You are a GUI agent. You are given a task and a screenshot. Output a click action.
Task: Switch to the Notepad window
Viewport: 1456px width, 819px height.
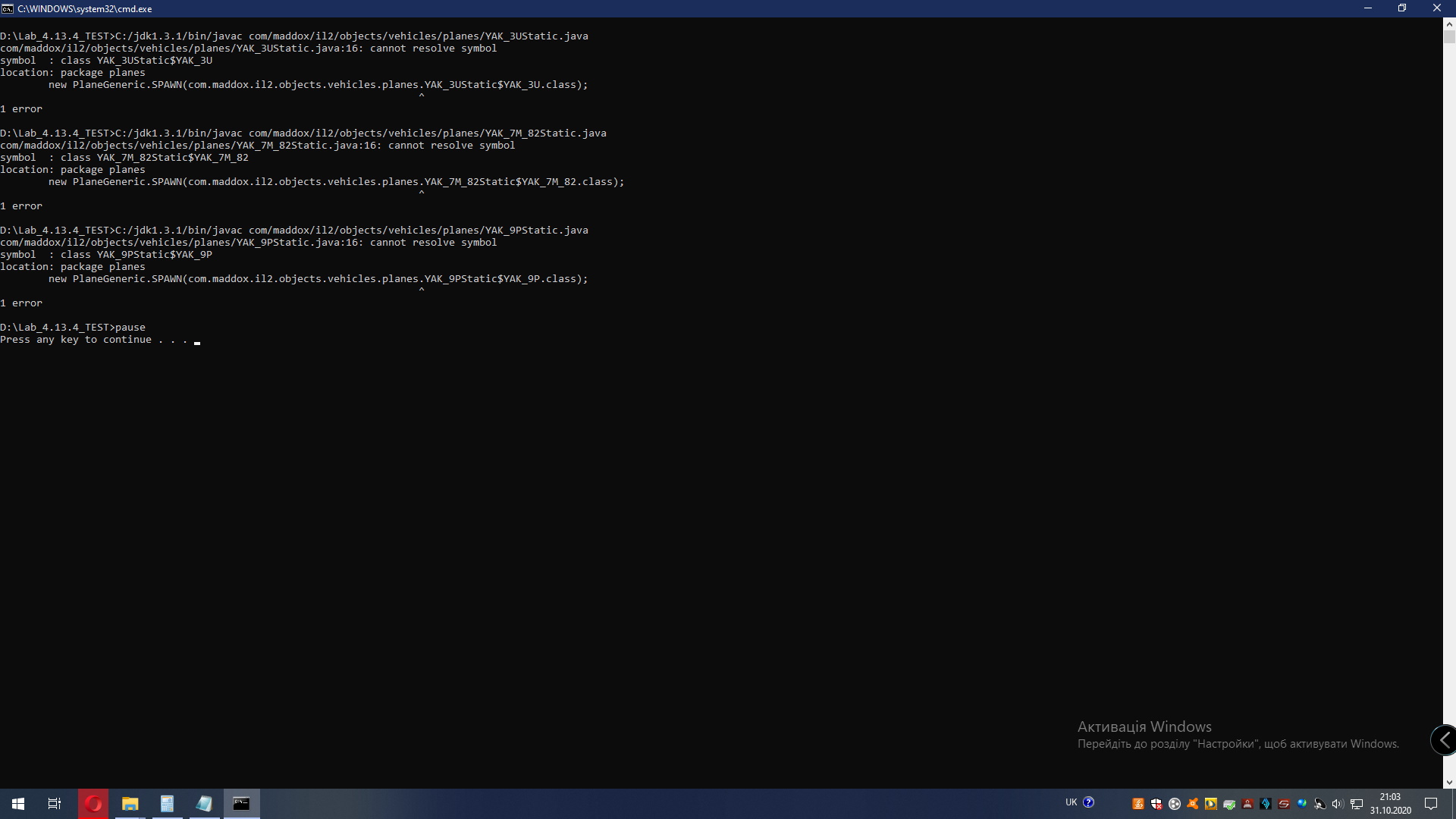tap(205, 804)
